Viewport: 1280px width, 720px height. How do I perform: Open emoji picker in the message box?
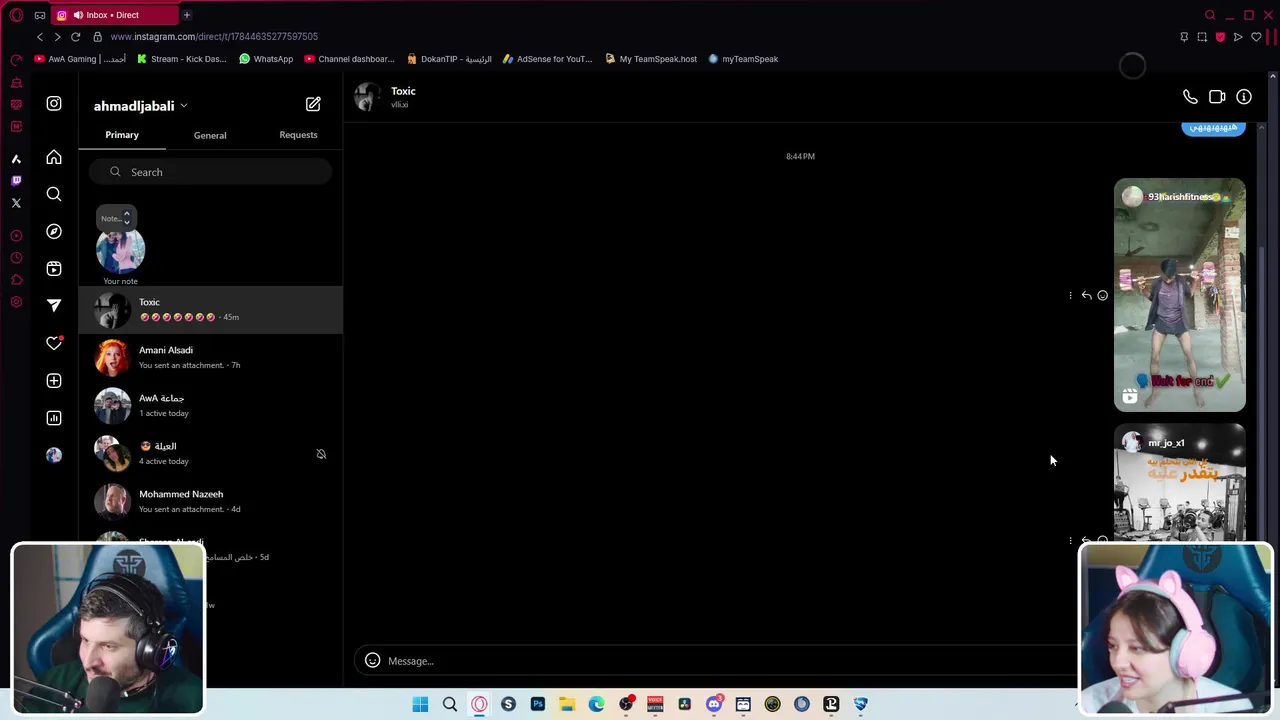[372, 660]
